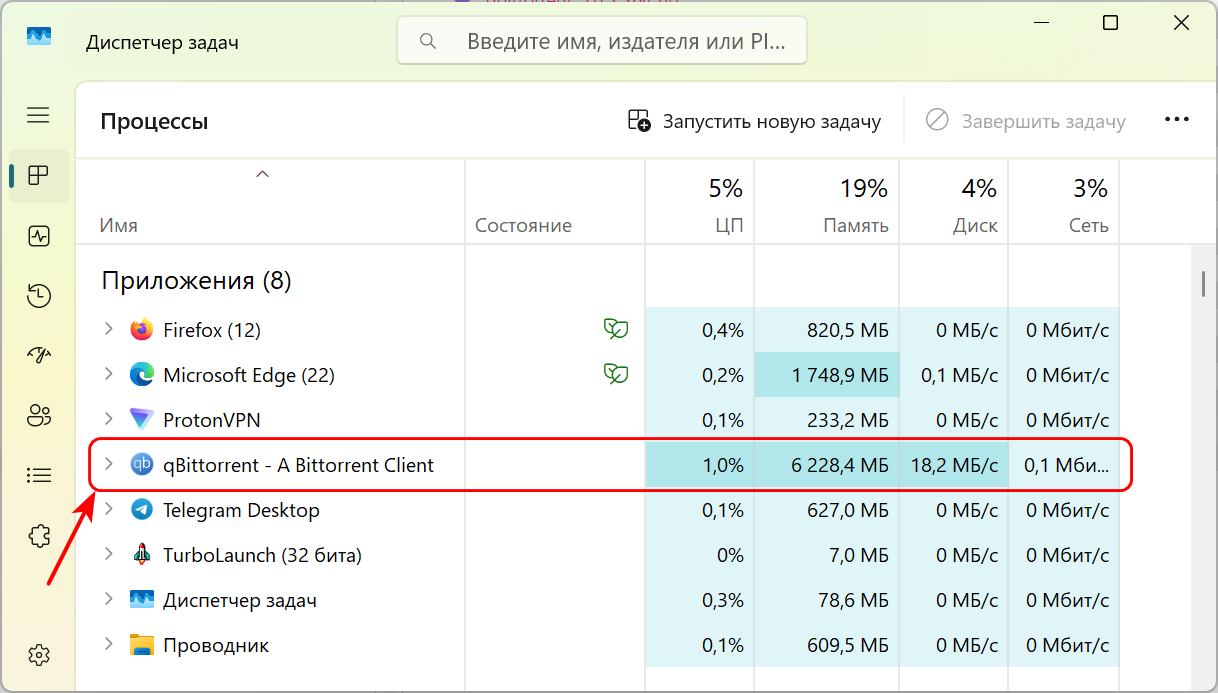Open the Processes page icon in sidebar
This screenshot has height=693, width=1218.
point(38,176)
